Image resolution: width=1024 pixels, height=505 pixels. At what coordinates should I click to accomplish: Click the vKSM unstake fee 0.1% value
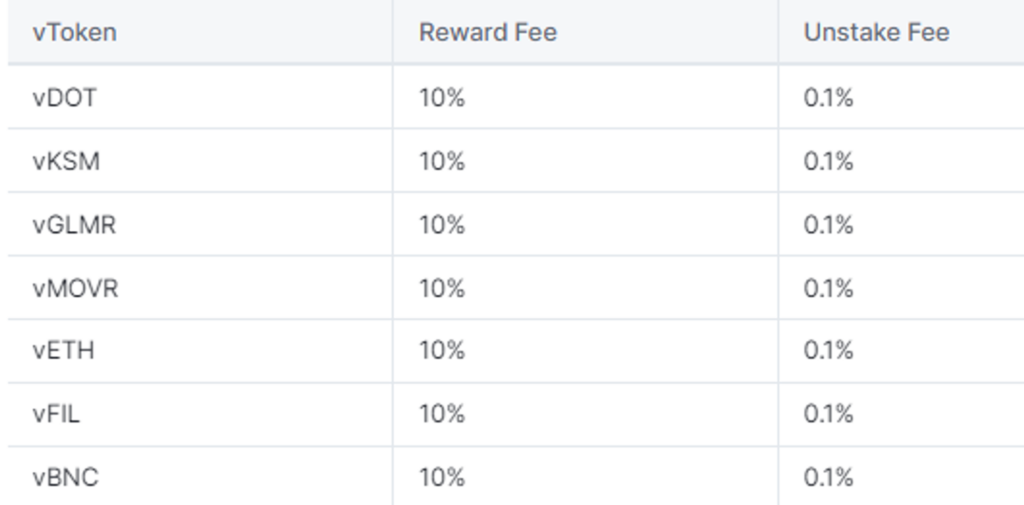click(828, 161)
